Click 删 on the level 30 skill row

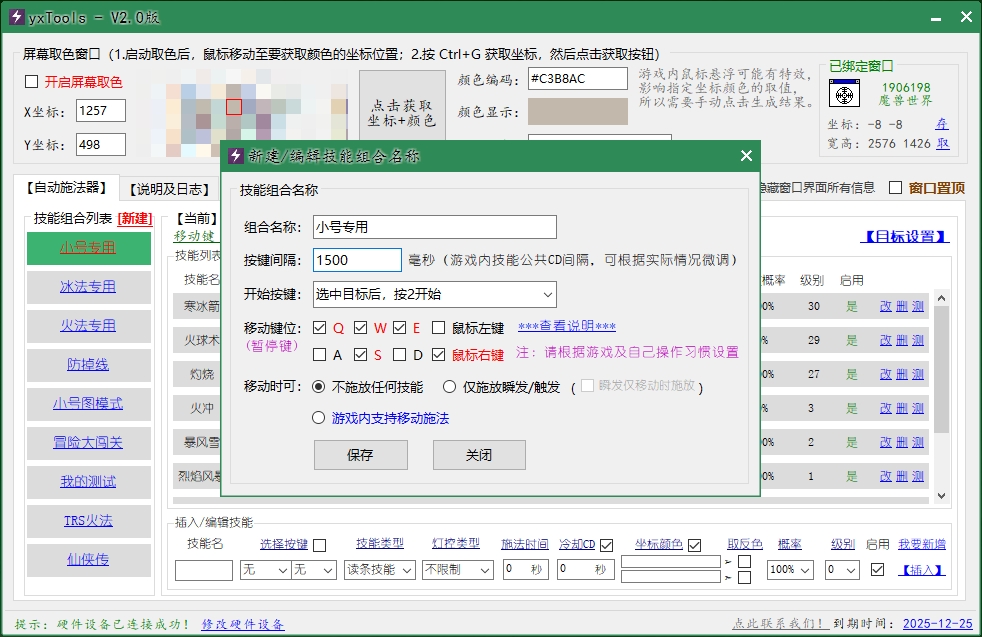coord(901,307)
